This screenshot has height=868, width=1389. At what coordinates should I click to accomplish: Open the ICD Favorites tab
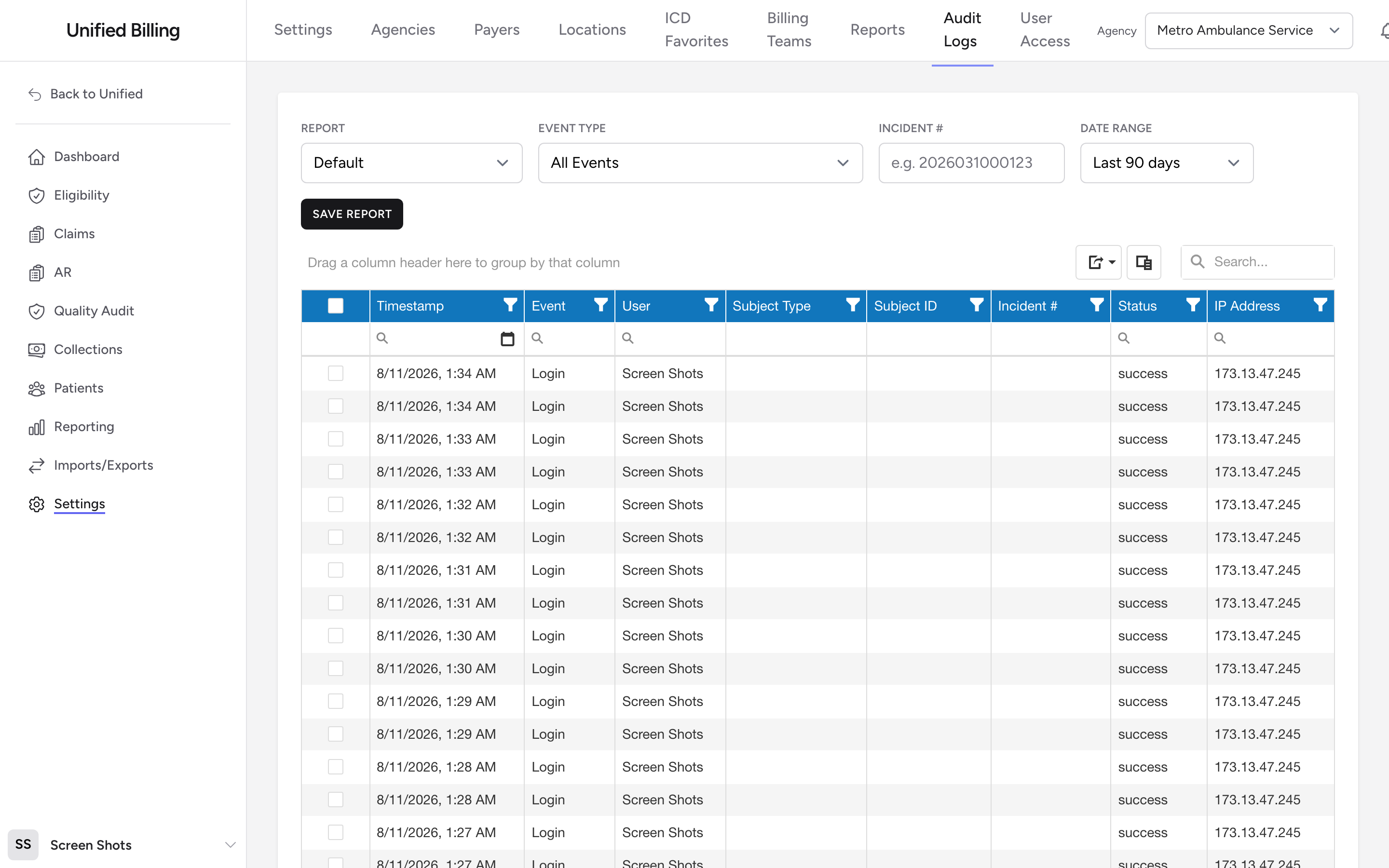[696, 30]
